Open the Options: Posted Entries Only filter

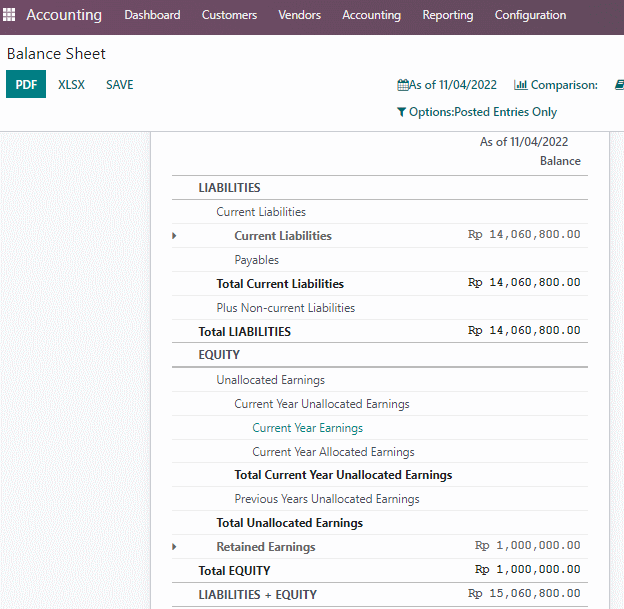coord(477,112)
